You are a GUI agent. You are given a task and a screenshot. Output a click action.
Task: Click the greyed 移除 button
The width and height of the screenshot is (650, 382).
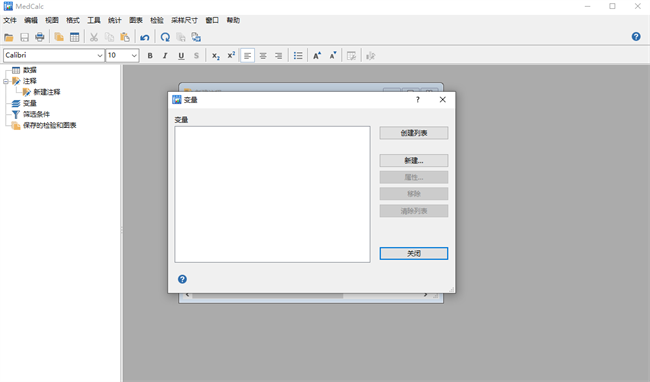[414, 194]
